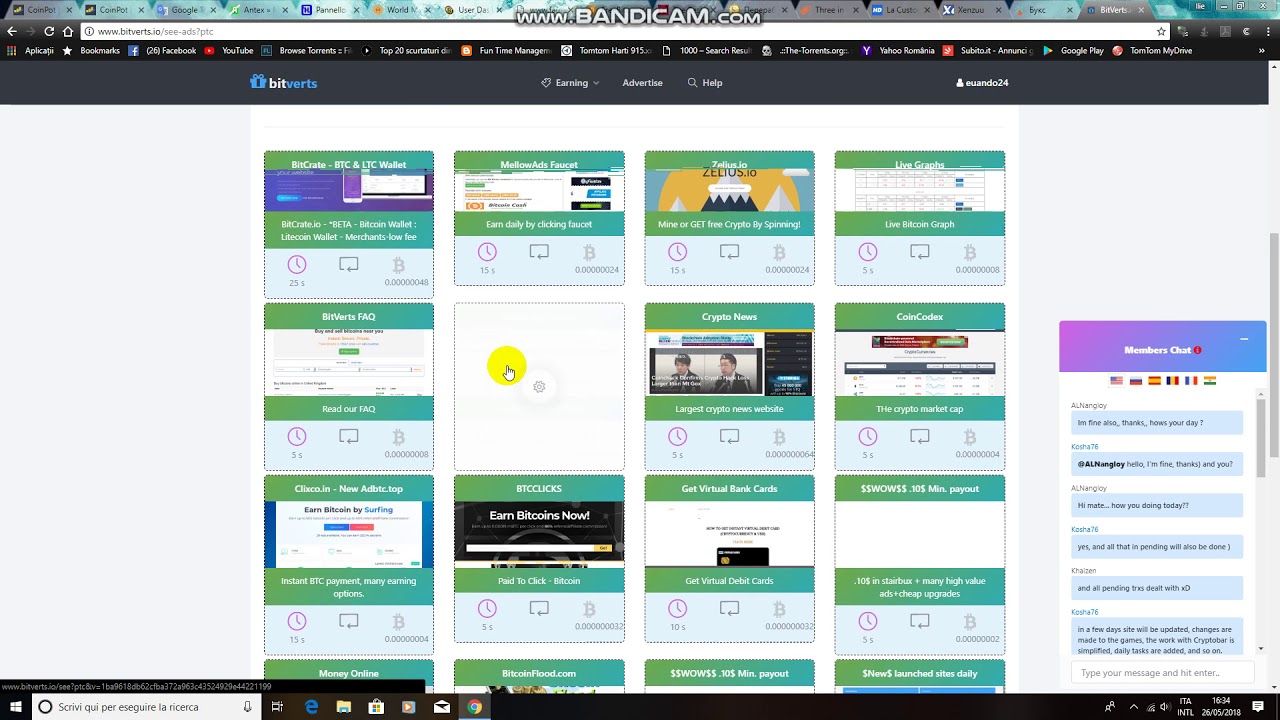Screen dimensions: 1280x720
Task: Click the bitverts logo in header
Action: point(283,83)
